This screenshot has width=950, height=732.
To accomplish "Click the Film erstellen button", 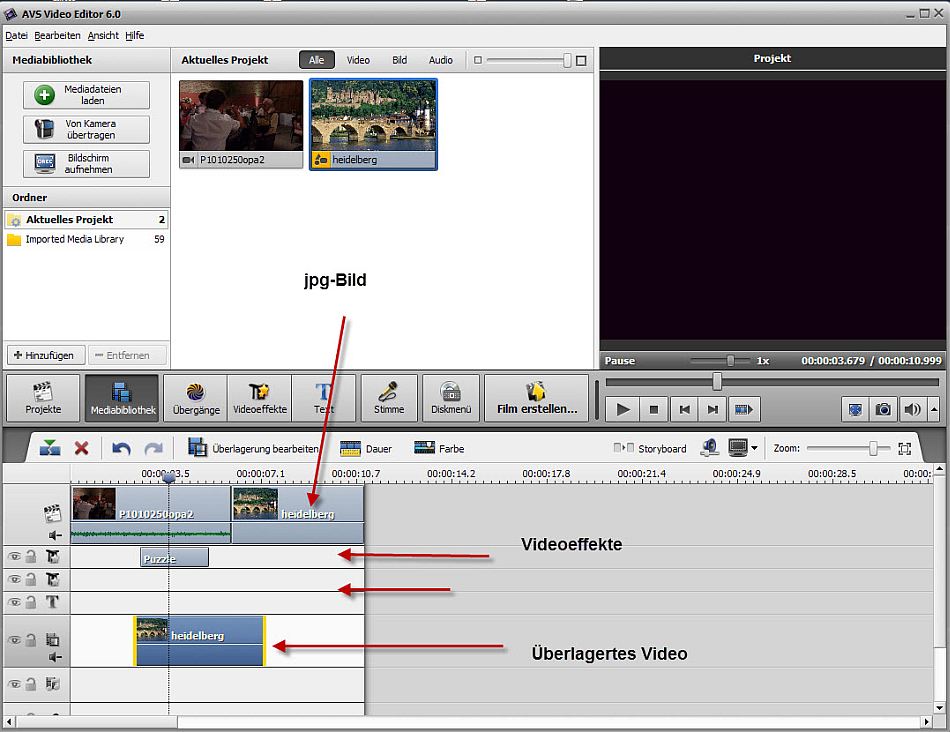I will coord(537,398).
